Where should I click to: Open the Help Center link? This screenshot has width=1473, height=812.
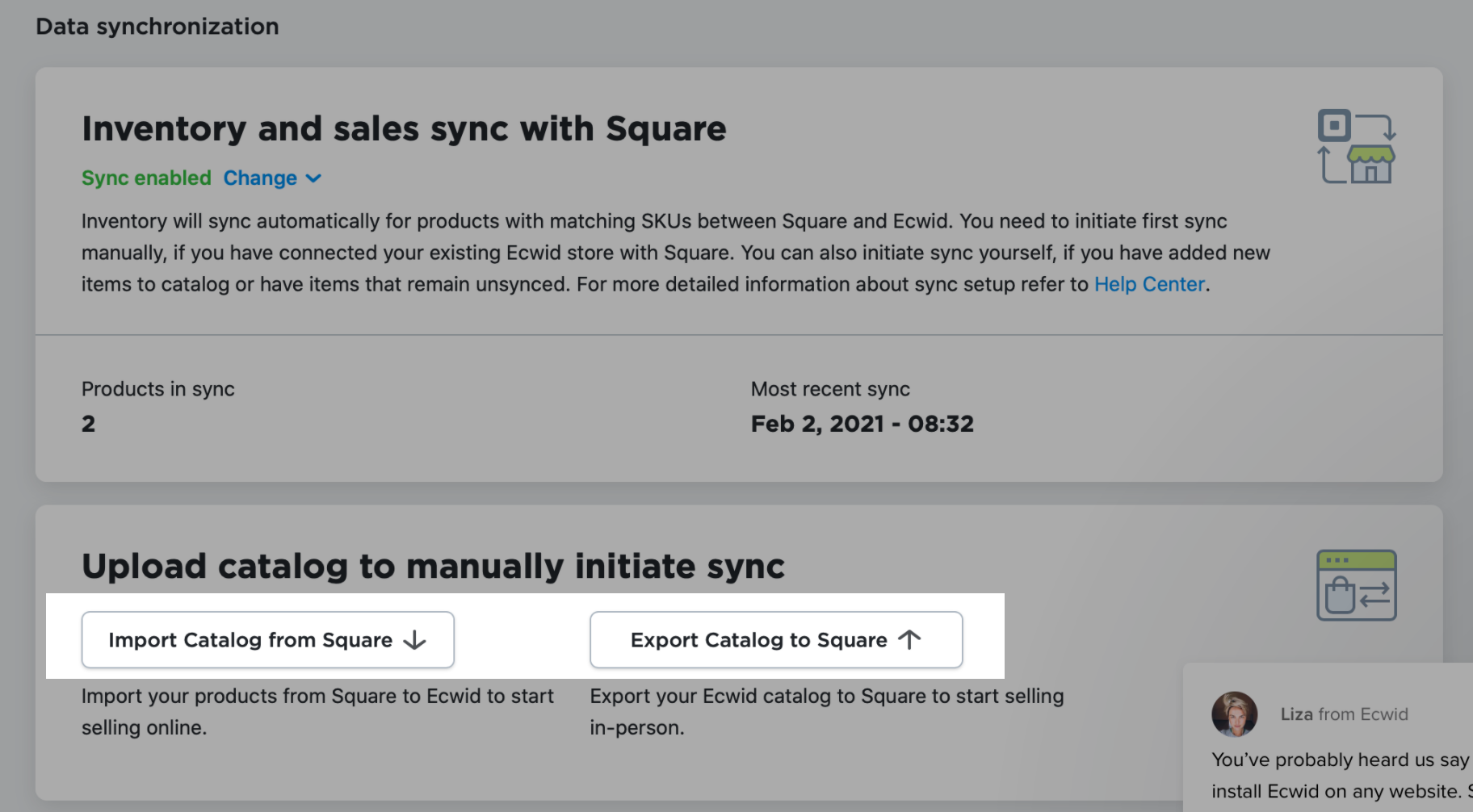click(1148, 284)
